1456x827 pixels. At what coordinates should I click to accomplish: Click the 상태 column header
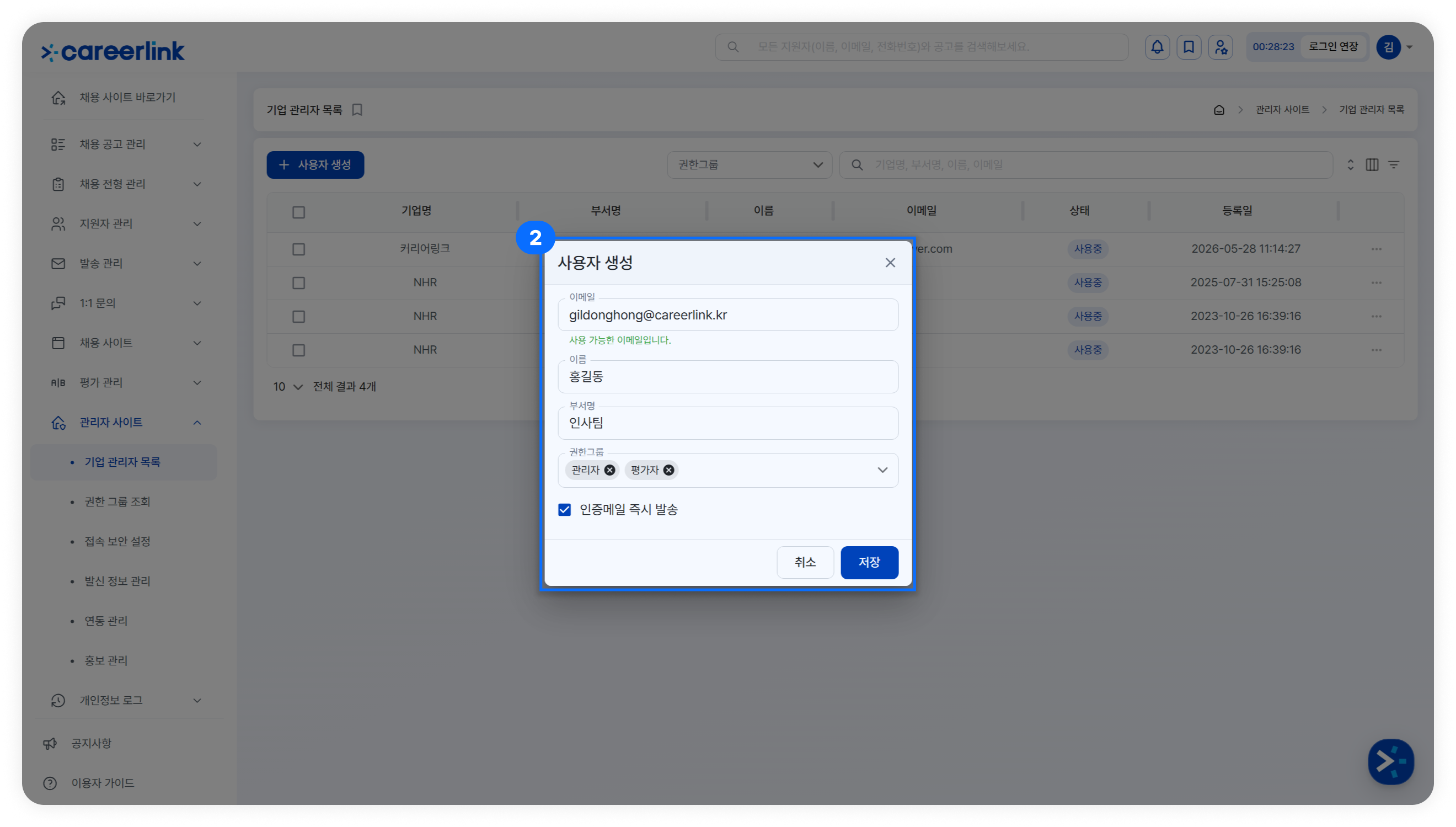click(x=1079, y=211)
